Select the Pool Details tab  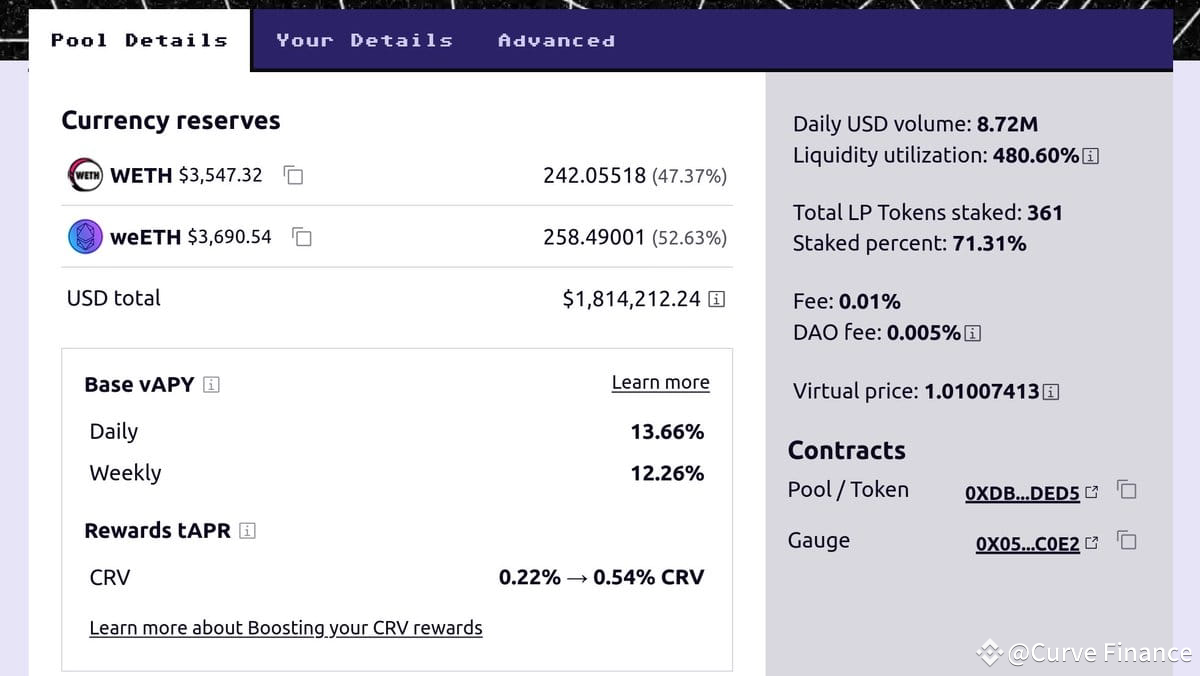(x=138, y=40)
